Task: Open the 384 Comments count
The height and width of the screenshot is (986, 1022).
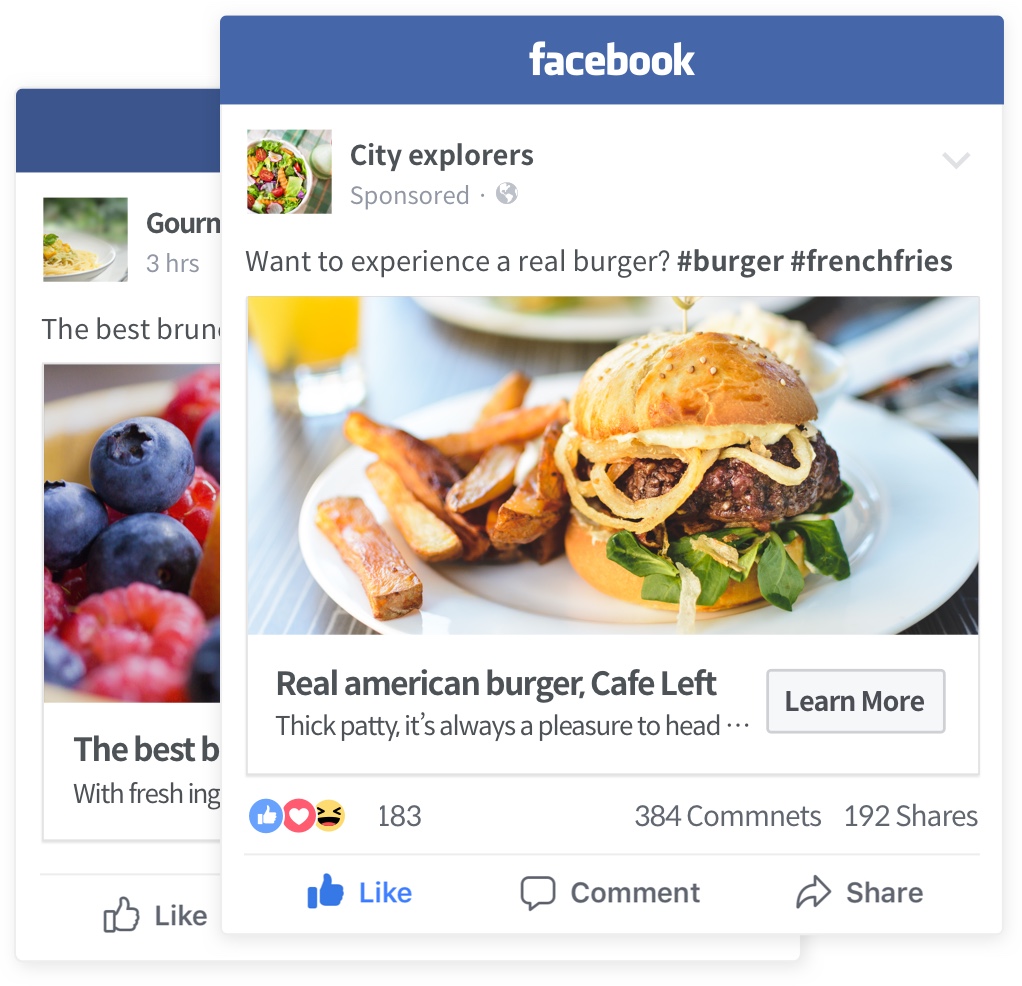Action: click(727, 816)
